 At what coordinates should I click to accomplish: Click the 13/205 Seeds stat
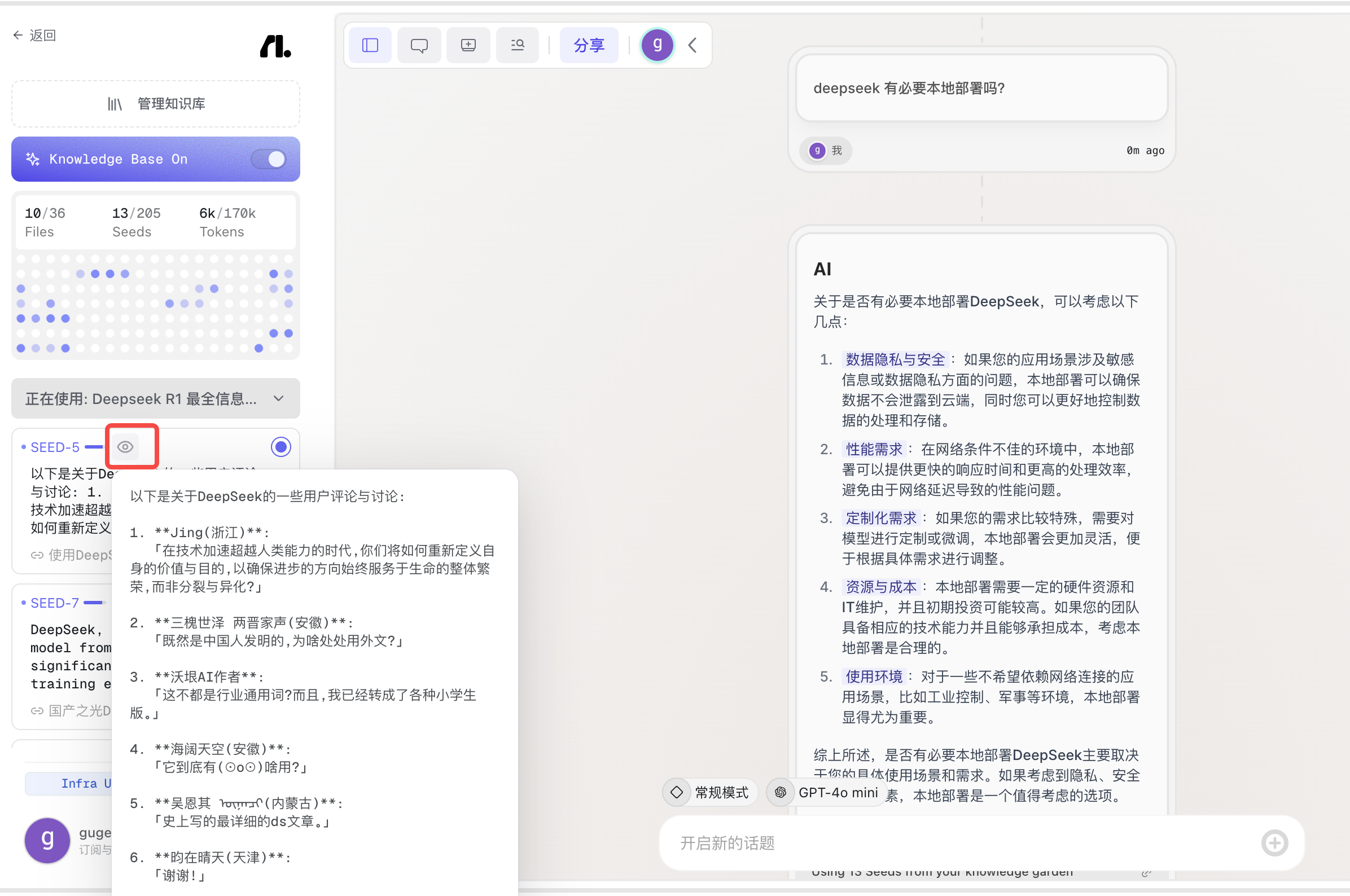click(x=136, y=222)
